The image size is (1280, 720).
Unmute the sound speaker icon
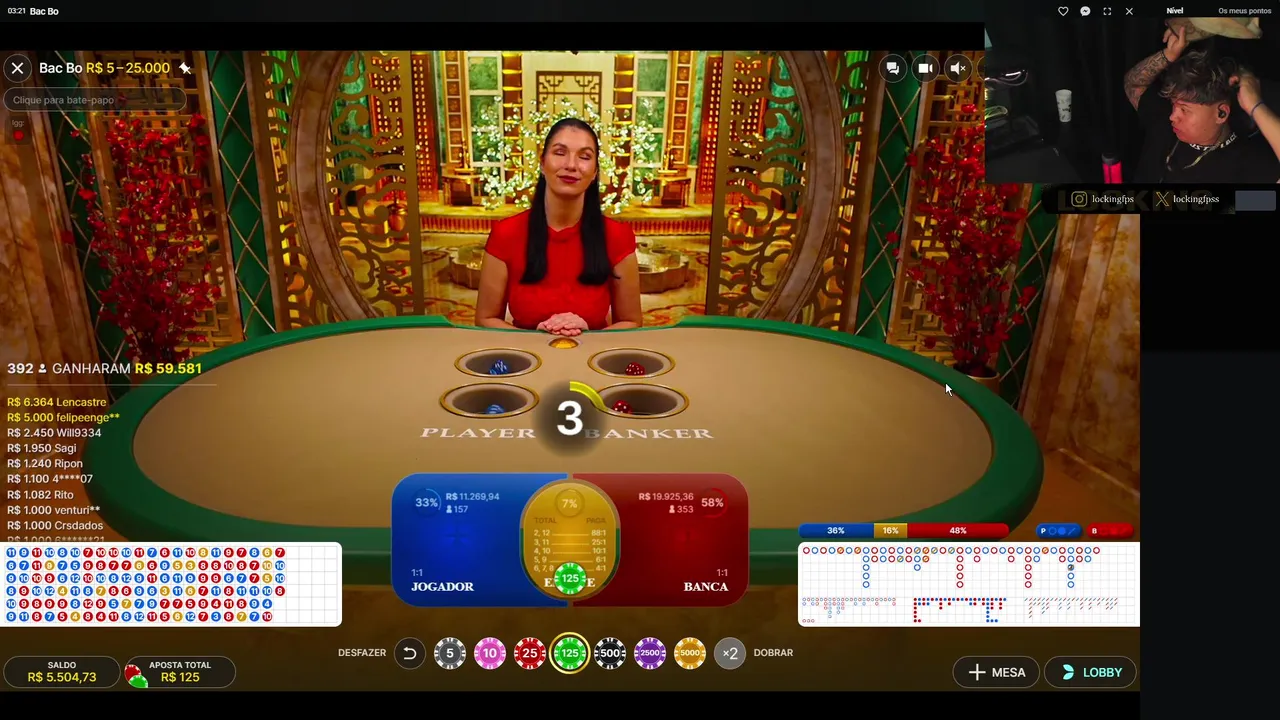(958, 68)
